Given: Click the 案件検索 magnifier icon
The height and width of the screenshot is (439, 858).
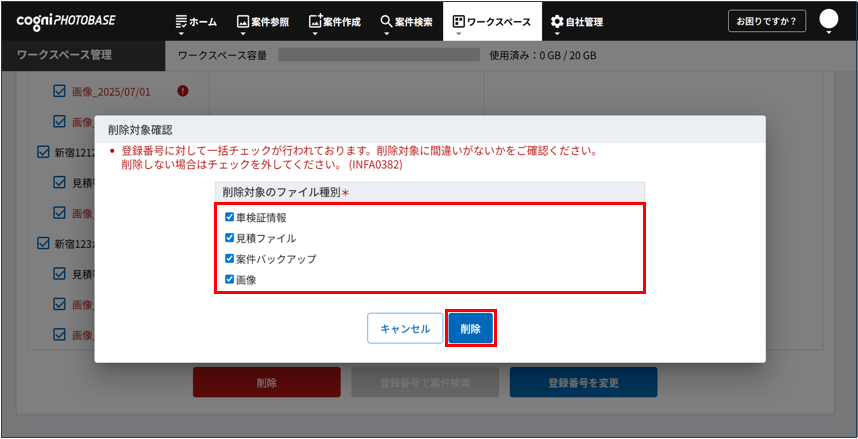Looking at the screenshot, I should pos(387,21).
